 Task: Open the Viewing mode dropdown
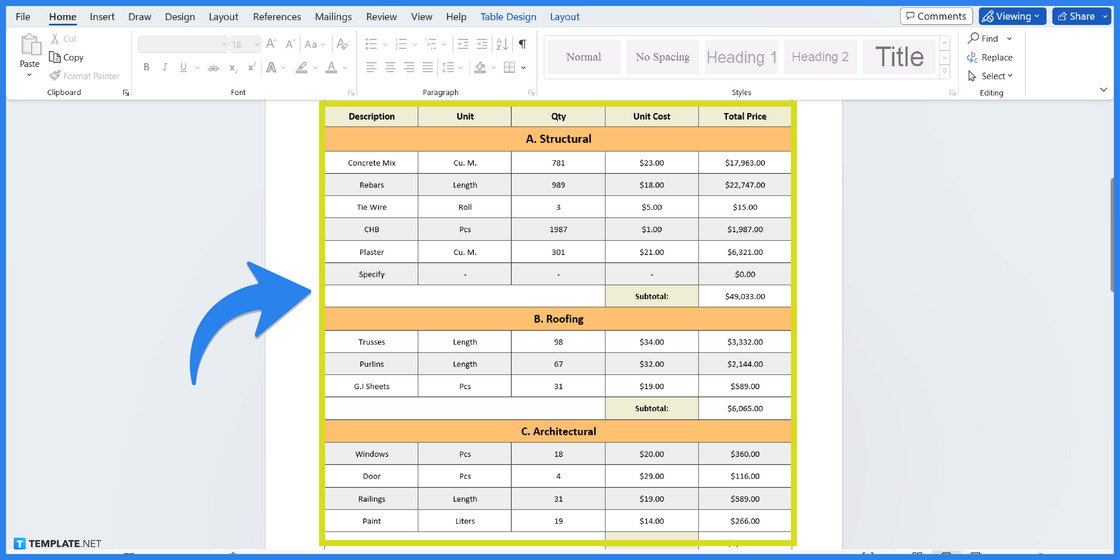[x=1012, y=16]
